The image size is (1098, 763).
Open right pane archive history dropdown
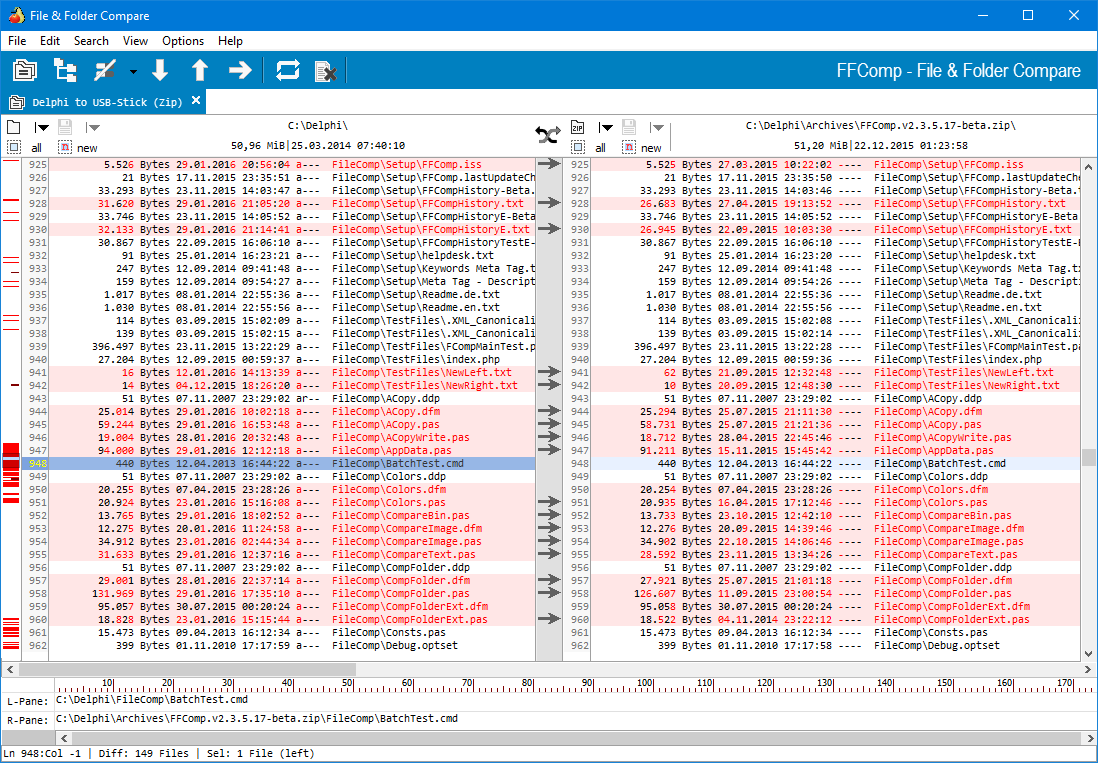pos(606,127)
